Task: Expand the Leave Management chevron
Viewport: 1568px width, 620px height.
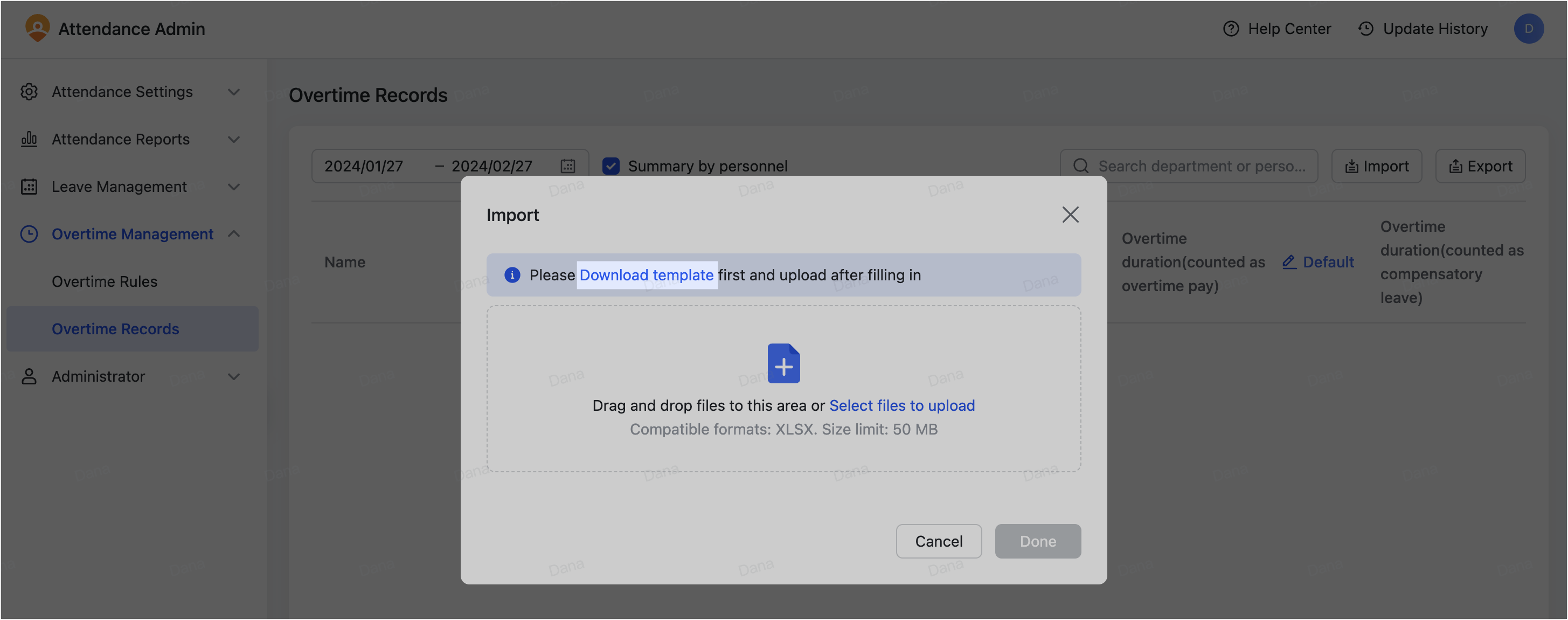Action: point(234,187)
